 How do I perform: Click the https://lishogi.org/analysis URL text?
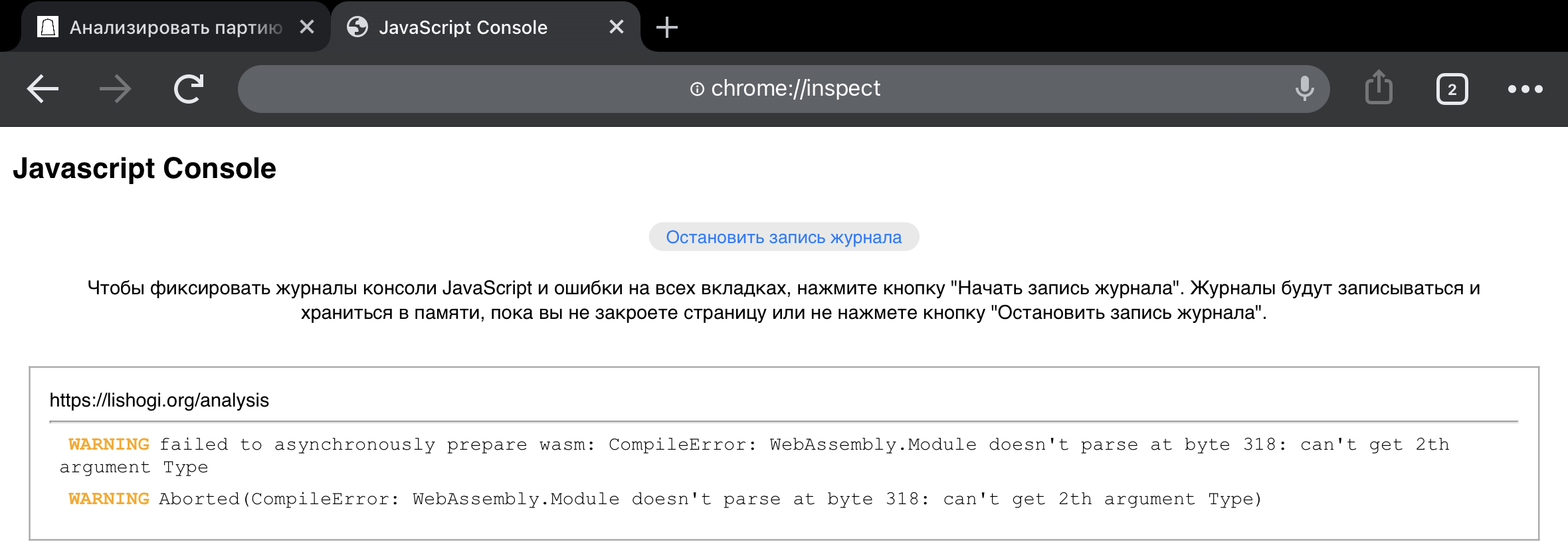coord(159,400)
